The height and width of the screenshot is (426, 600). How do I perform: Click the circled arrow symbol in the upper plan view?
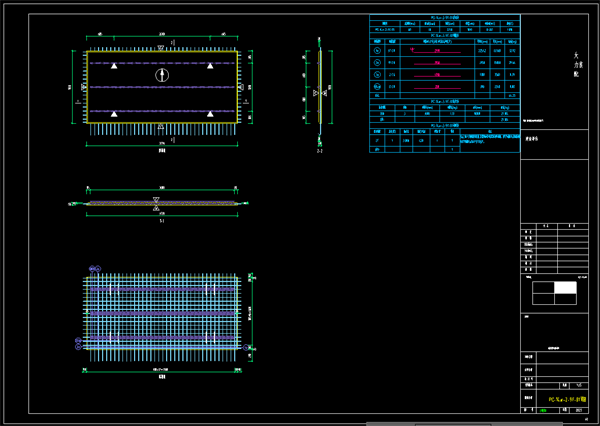[162, 75]
